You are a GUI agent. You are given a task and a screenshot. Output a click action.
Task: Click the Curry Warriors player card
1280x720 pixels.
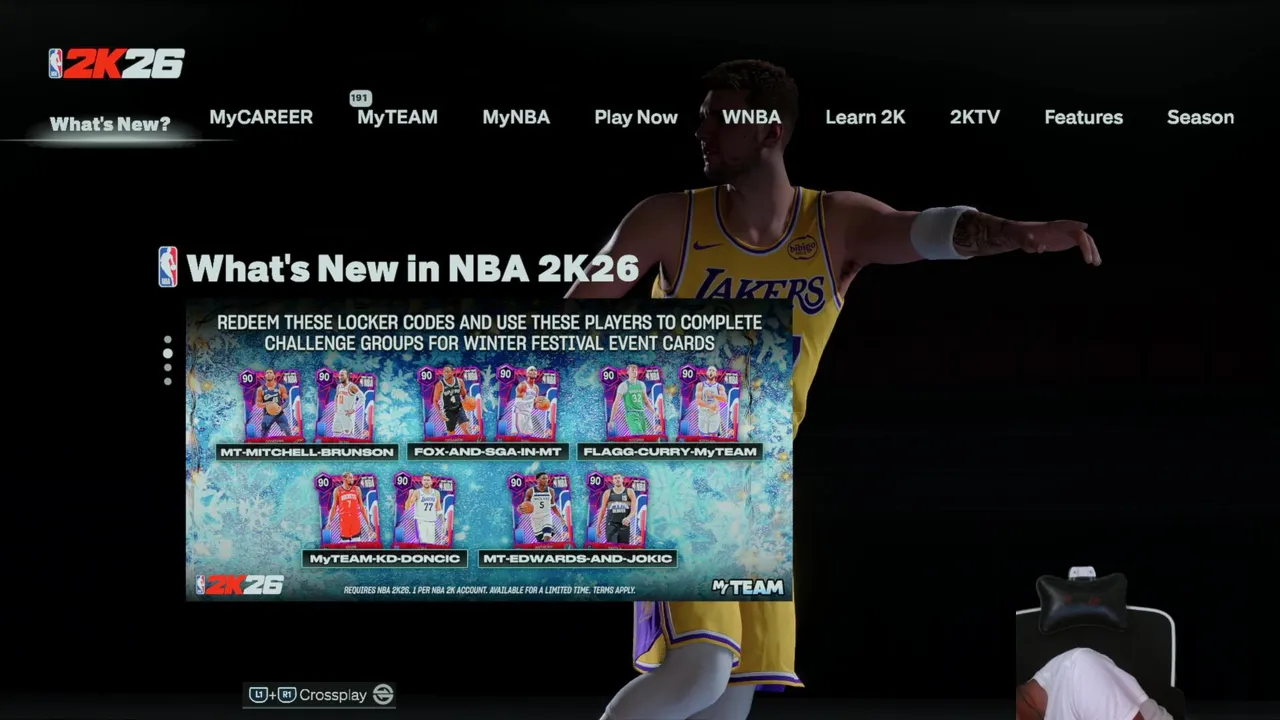(x=709, y=404)
